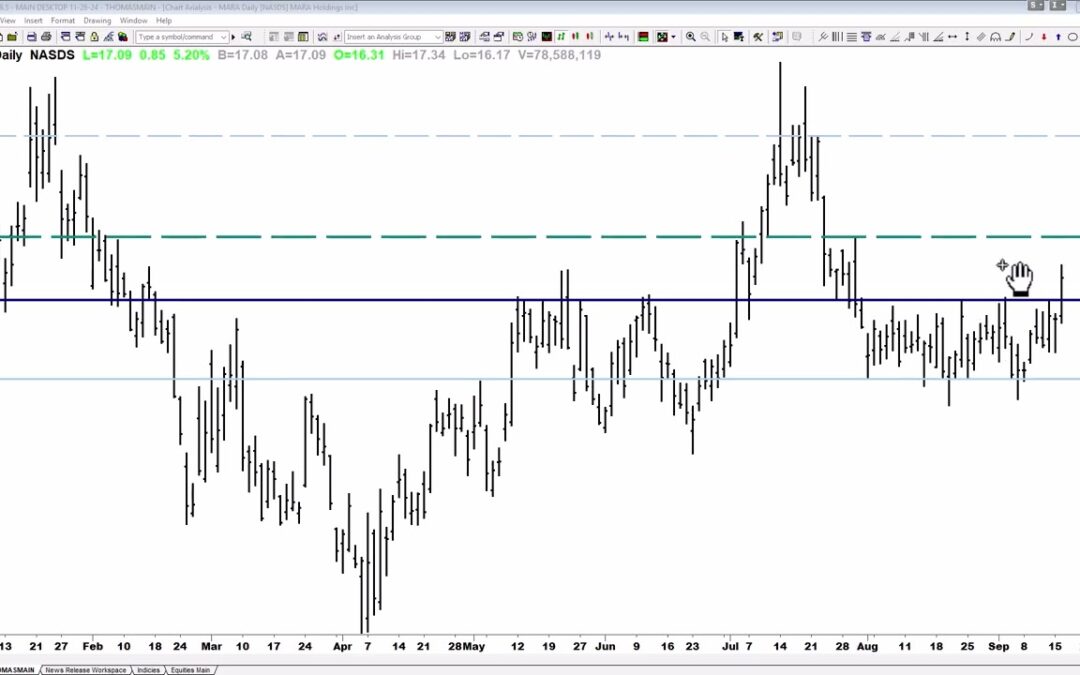Screen dimensions: 1080x675
Task: Expand the symbol/command dropdown arrow
Action: (223, 37)
